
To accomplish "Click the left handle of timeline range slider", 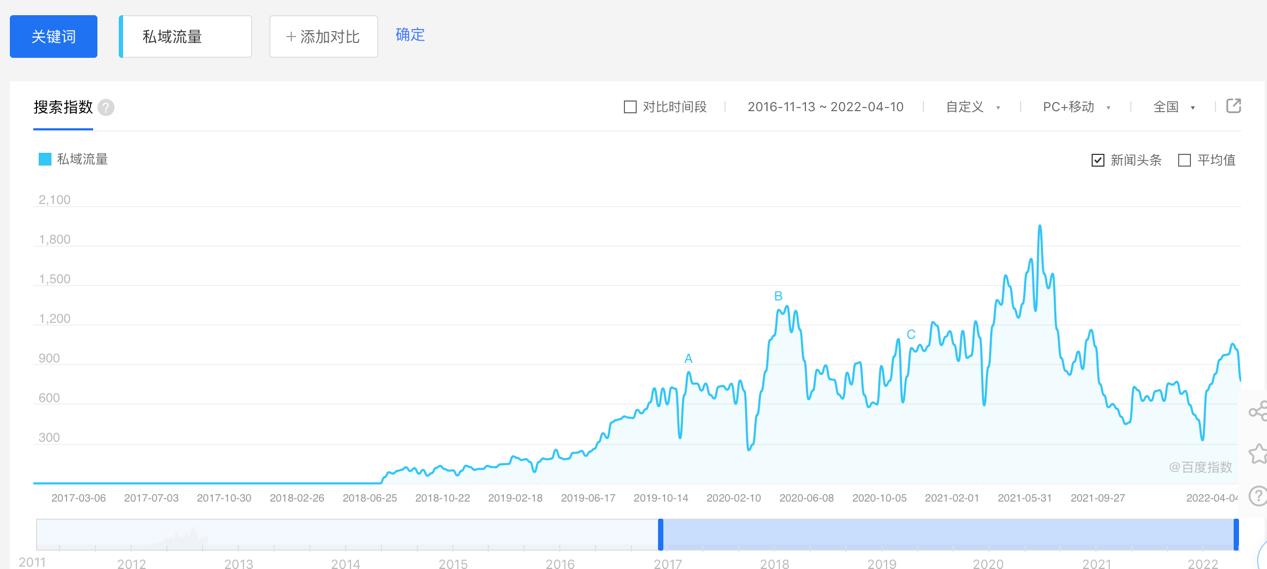I will click(660, 534).
